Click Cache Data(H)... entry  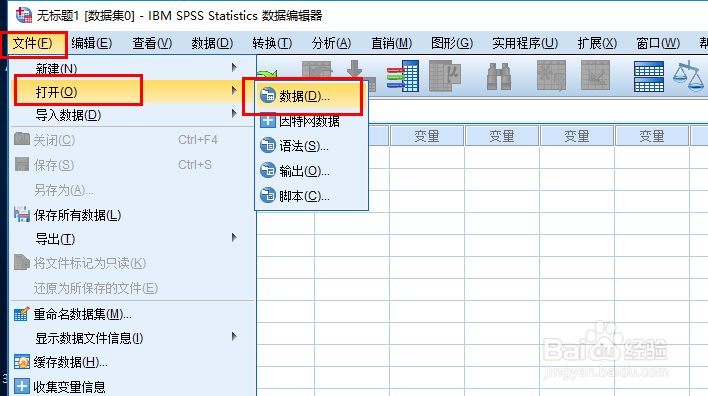click(x=133, y=362)
